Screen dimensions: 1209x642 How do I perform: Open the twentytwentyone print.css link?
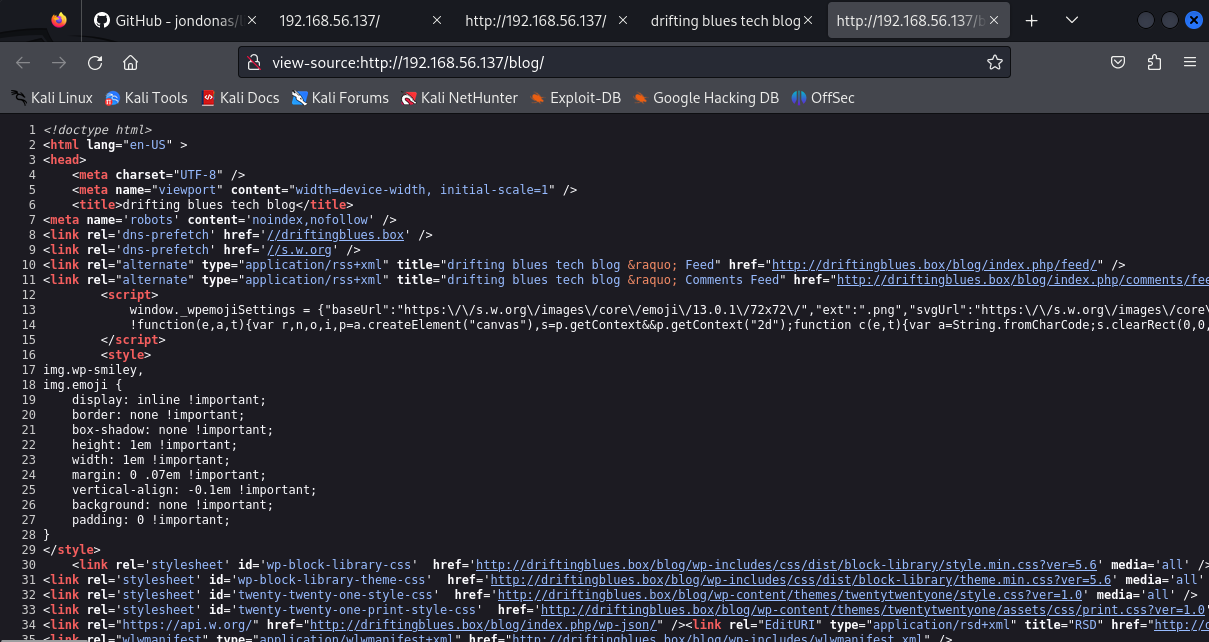tap(875, 610)
